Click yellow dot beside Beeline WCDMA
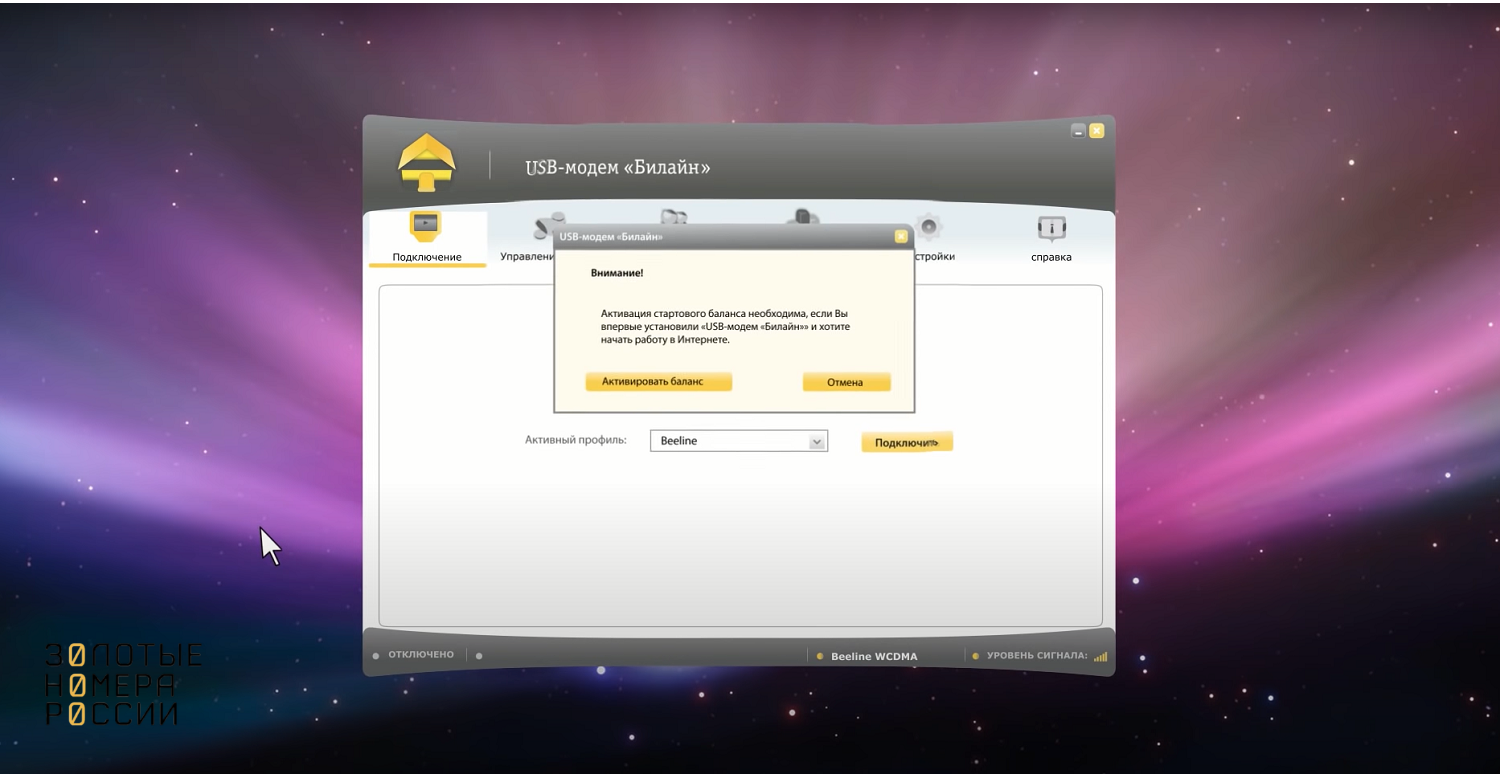This screenshot has height=774, width=1500. 820,657
